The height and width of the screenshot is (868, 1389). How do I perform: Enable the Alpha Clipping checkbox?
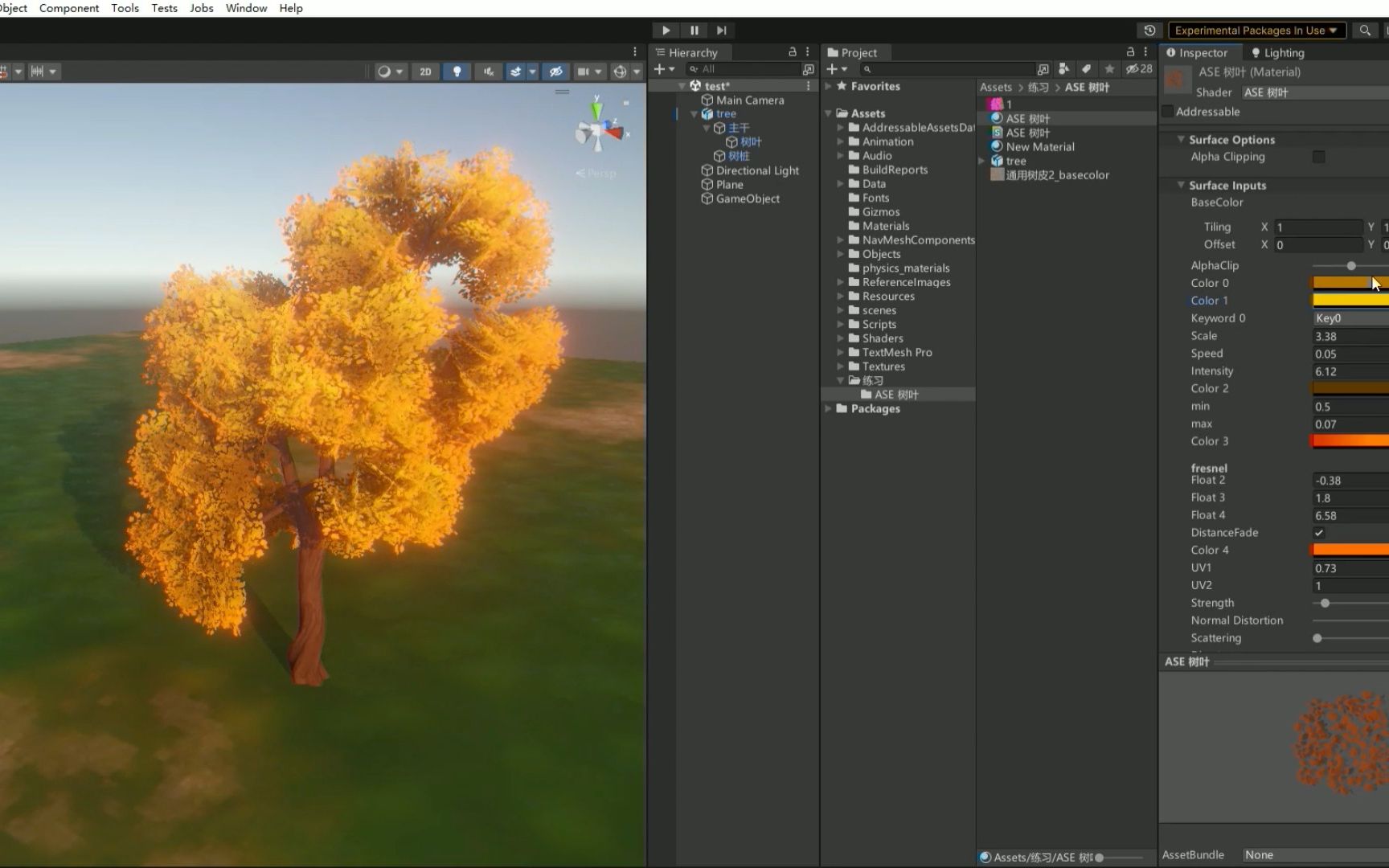(1318, 157)
